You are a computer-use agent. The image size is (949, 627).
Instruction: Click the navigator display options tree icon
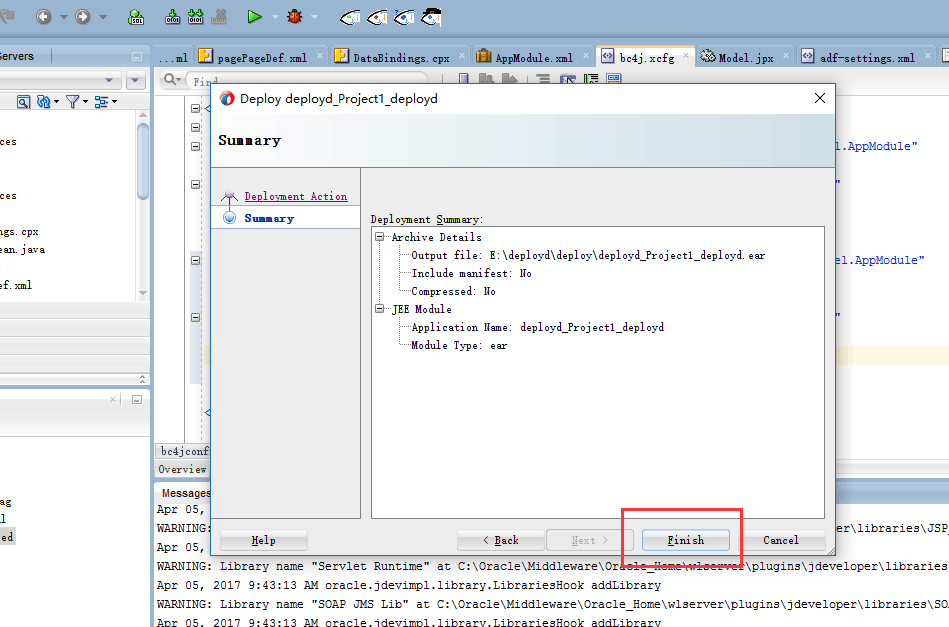(x=101, y=102)
